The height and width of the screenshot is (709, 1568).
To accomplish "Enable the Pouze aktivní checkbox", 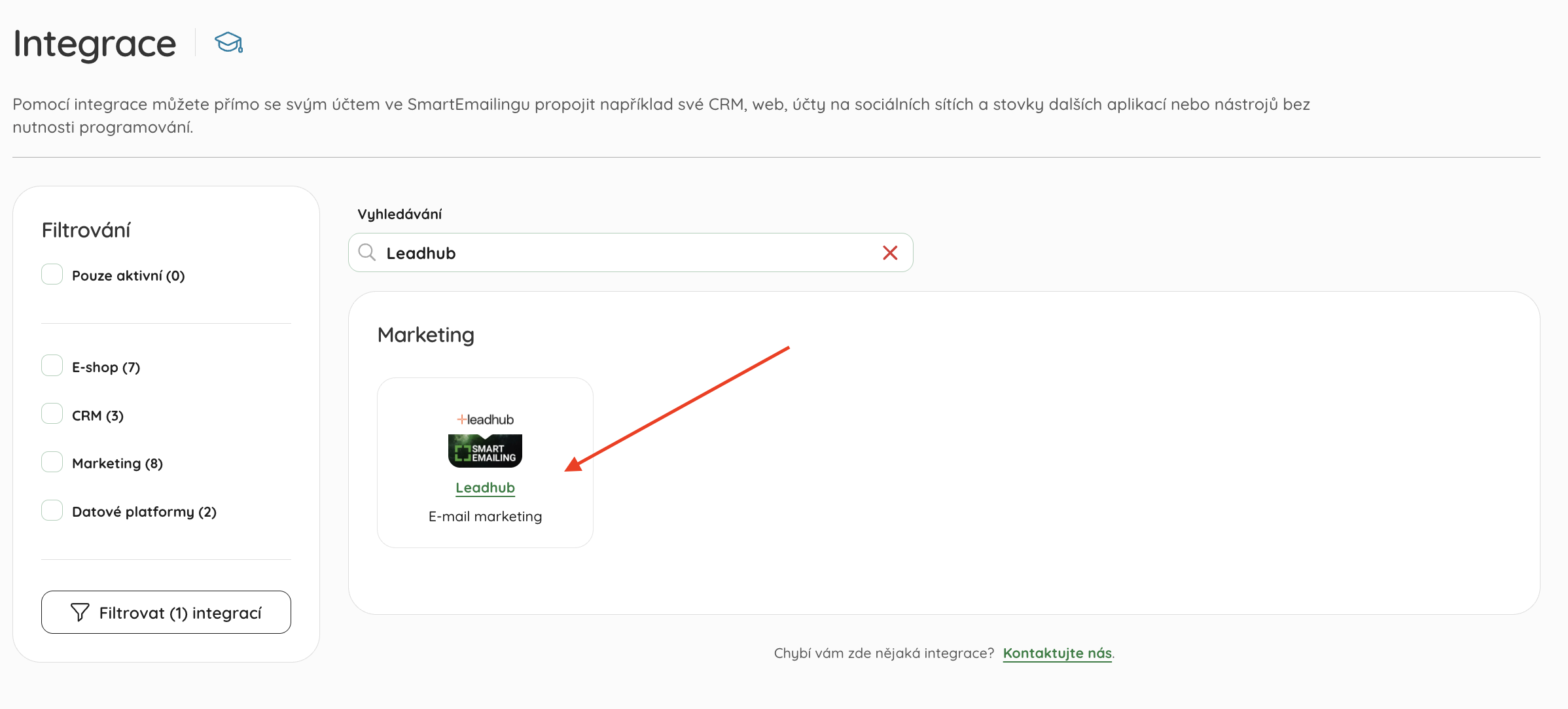I will pos(52,275).
